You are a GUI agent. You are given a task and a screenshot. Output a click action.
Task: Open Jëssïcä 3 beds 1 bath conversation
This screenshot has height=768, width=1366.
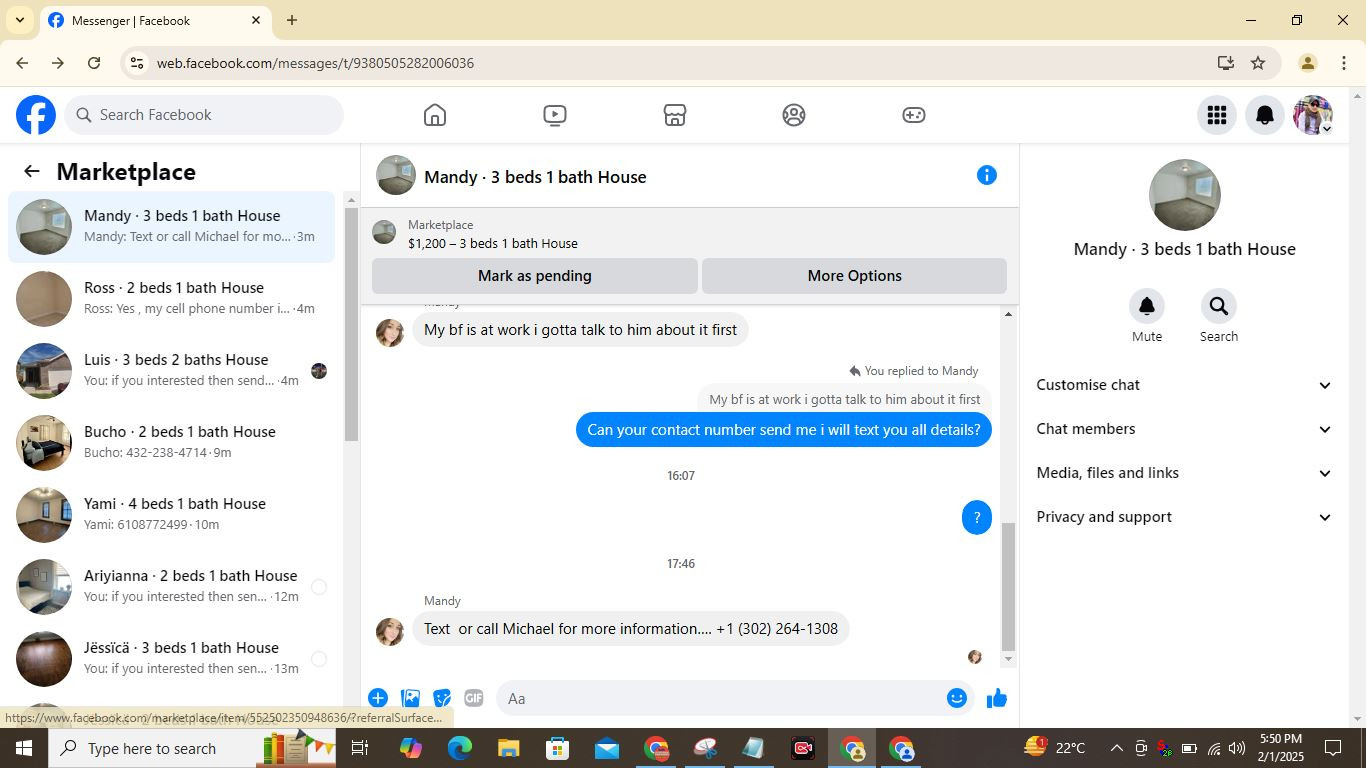tap(172, 659)
